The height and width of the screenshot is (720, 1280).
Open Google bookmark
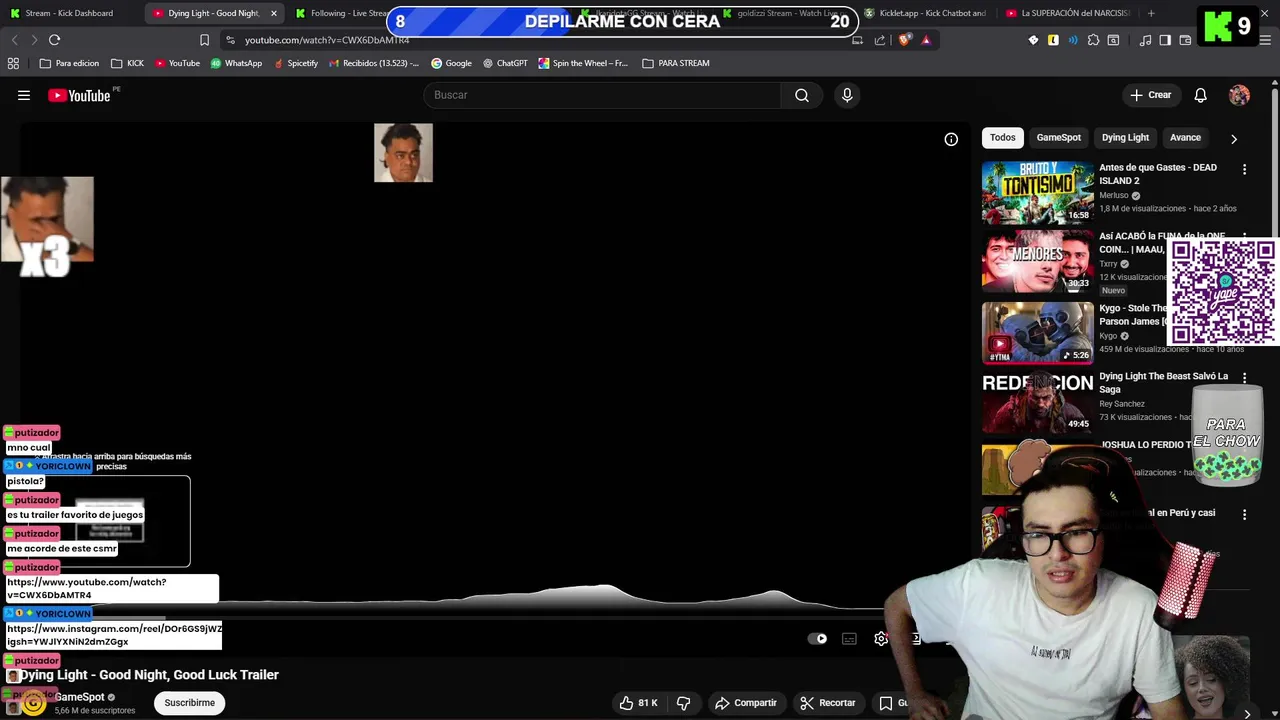[x=451, y=63]
